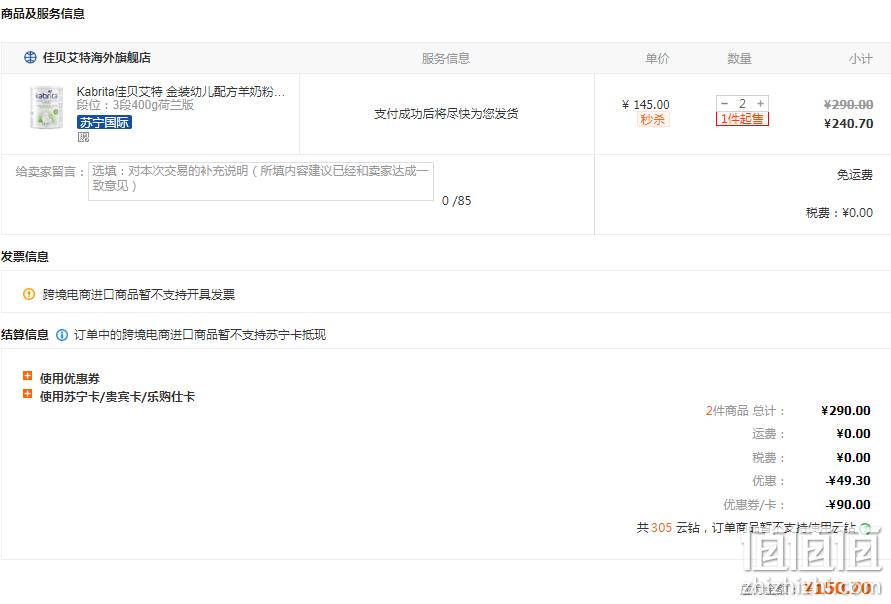Click the 发票信息 section heading
Screen dimensions: 891x604
point(24,257)
